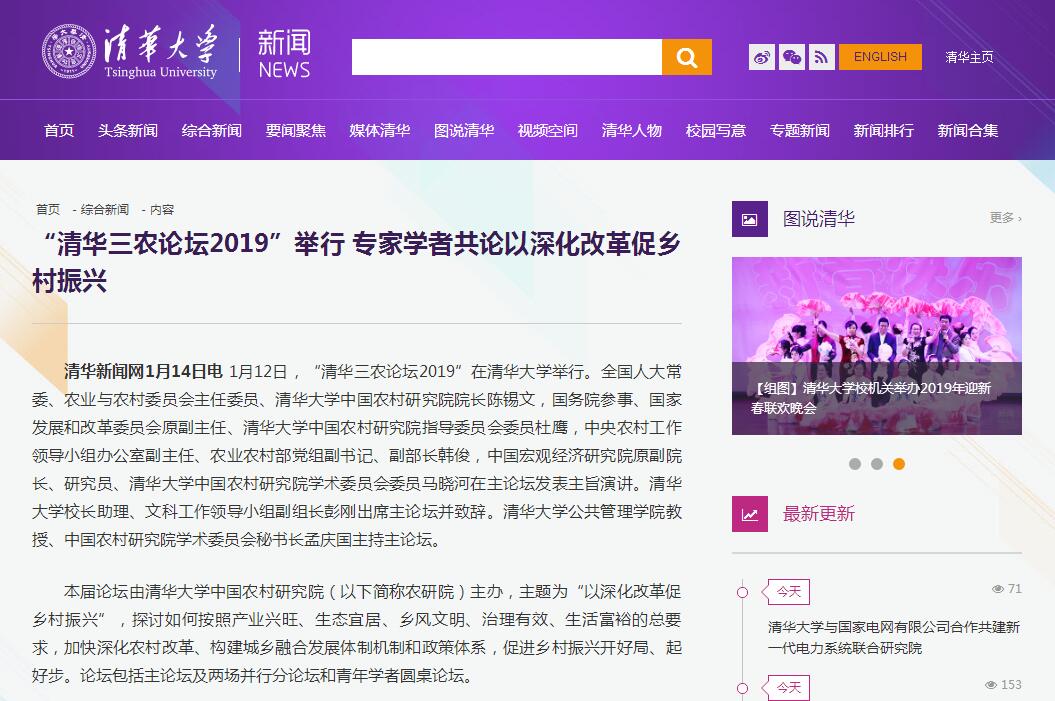The width and height of the screenshot is (1055, 701).
Task: Open the 媒体清华 menu item
Action: 379,131
